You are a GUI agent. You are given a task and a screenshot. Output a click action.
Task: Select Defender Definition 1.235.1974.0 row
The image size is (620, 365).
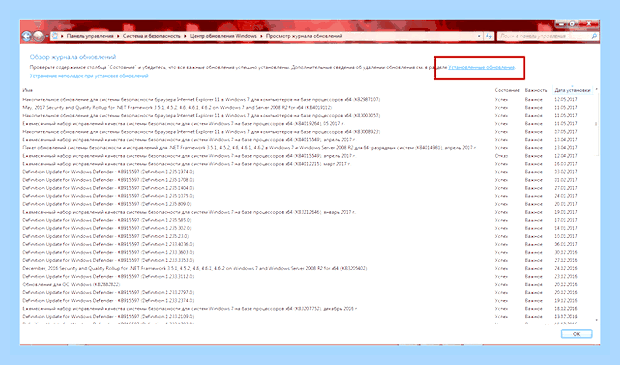(x=308, y=172)
